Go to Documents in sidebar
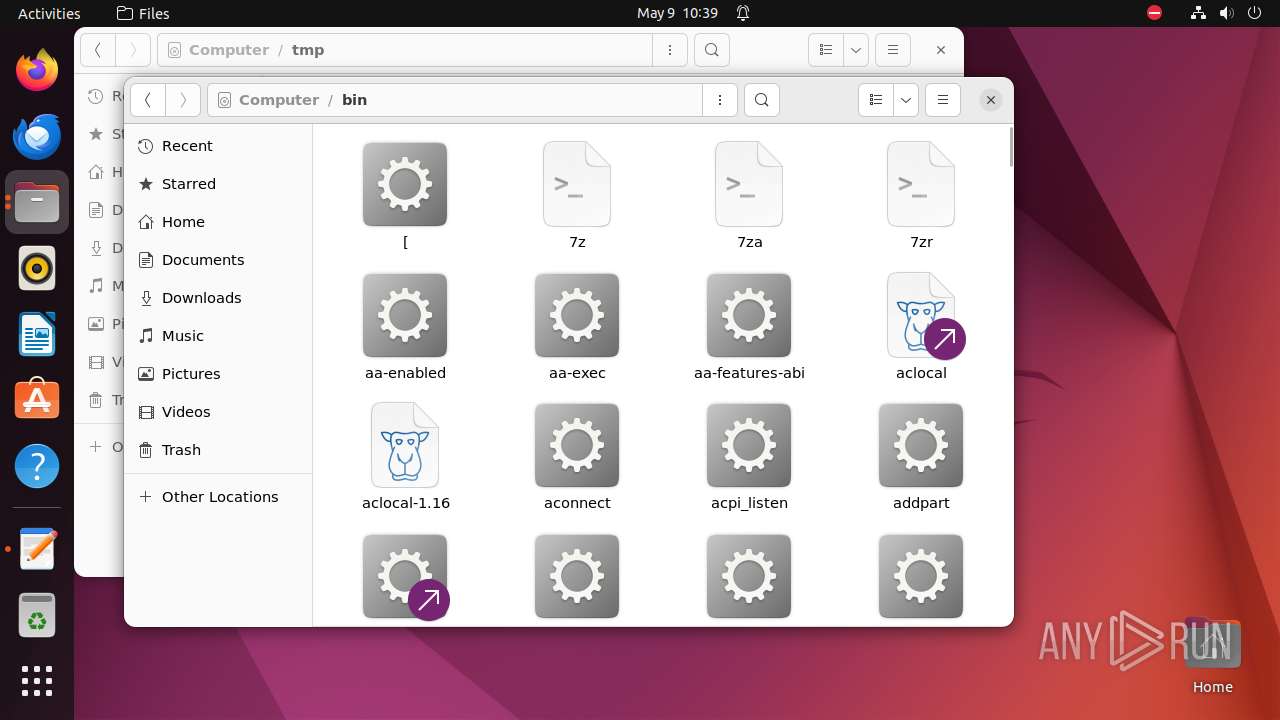Image resolution: width=1280 pixels, height=720 pixels. tap(218, 260)
